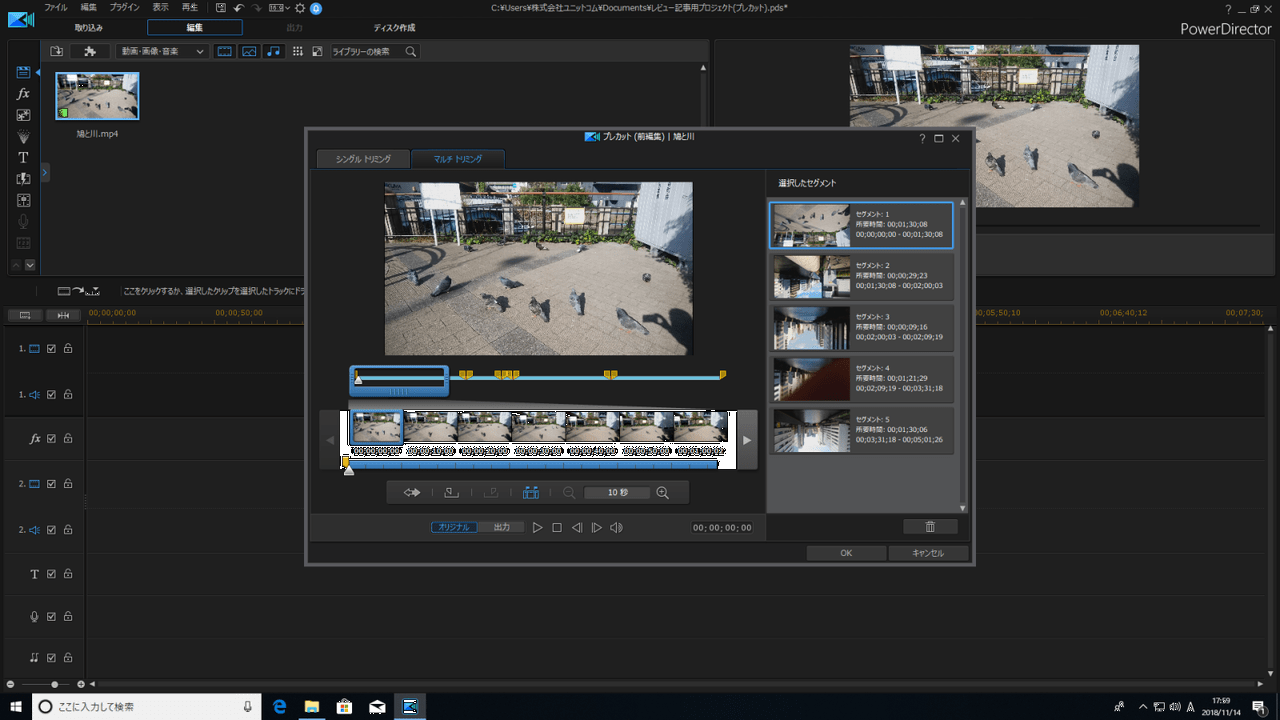Click the library search magnifier icon
Image resolution: width=1280 pixels, height=720 pixels.
coord(410,51)
